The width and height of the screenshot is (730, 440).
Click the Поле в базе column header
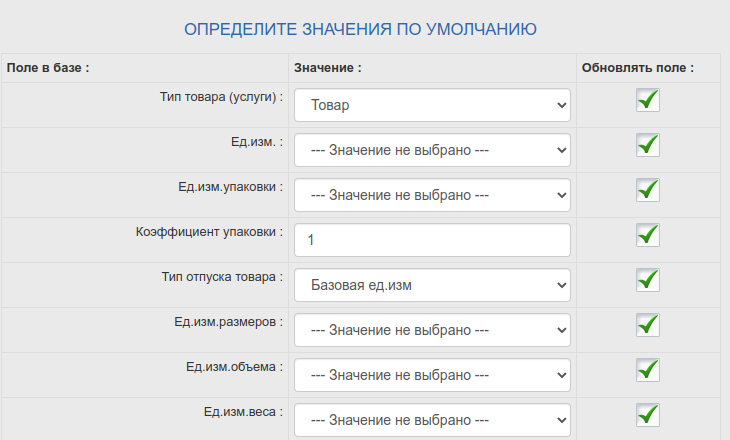point(49,68)
